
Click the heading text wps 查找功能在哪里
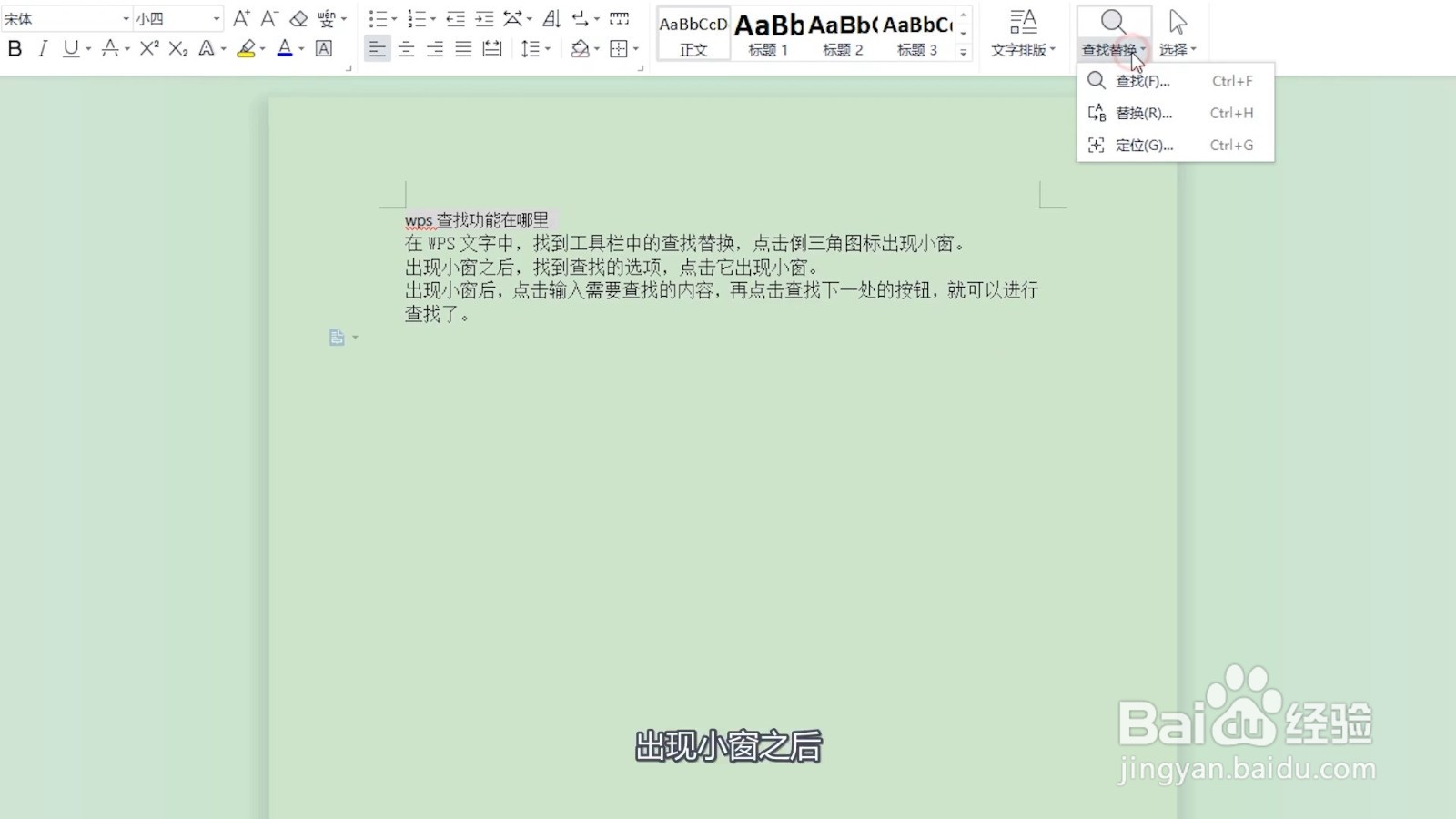[x=477, y=220]
